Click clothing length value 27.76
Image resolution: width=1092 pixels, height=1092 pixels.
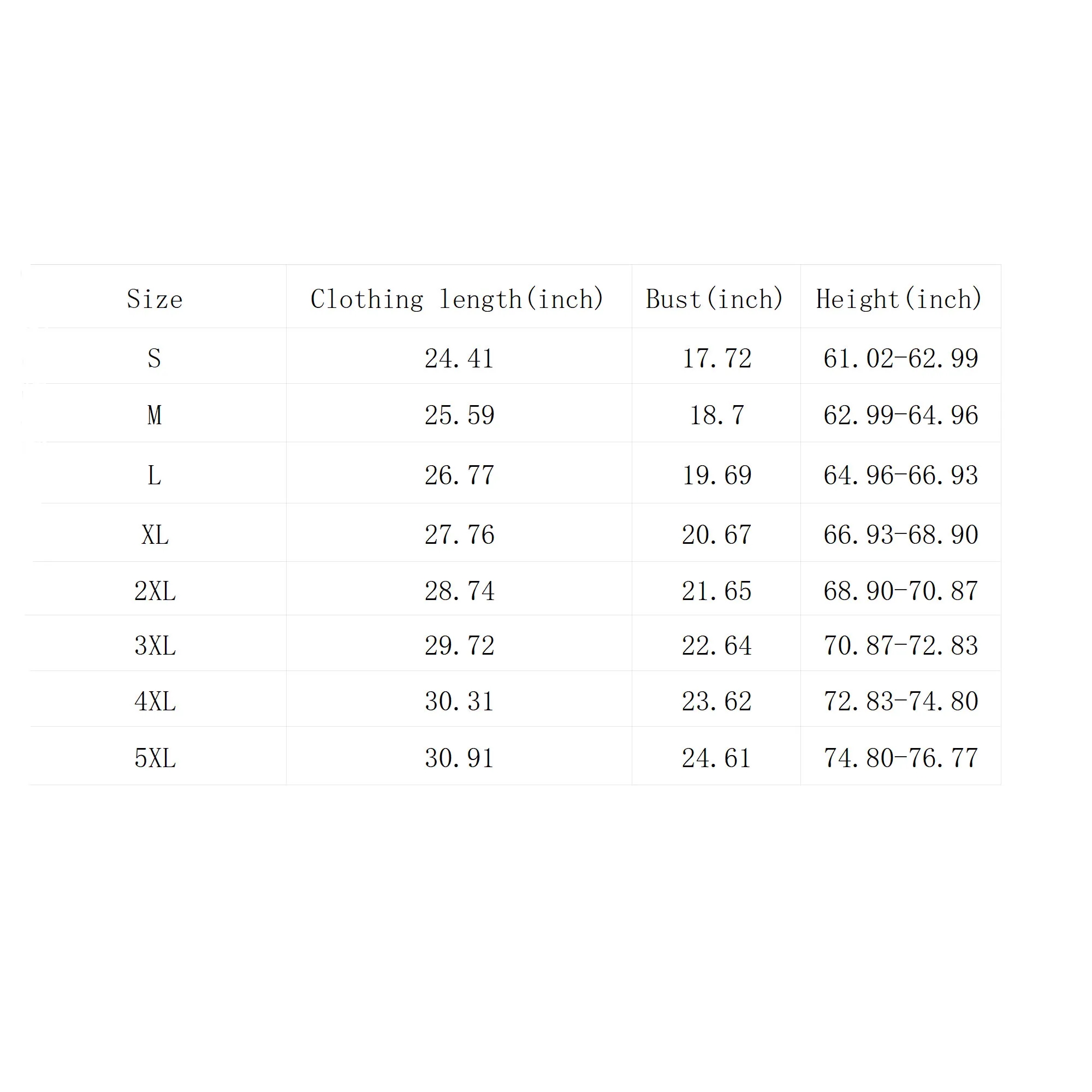[459, 535]
